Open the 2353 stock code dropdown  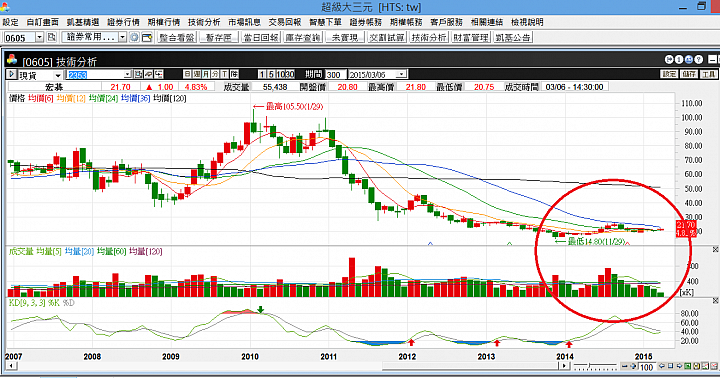tap(128, 74)
